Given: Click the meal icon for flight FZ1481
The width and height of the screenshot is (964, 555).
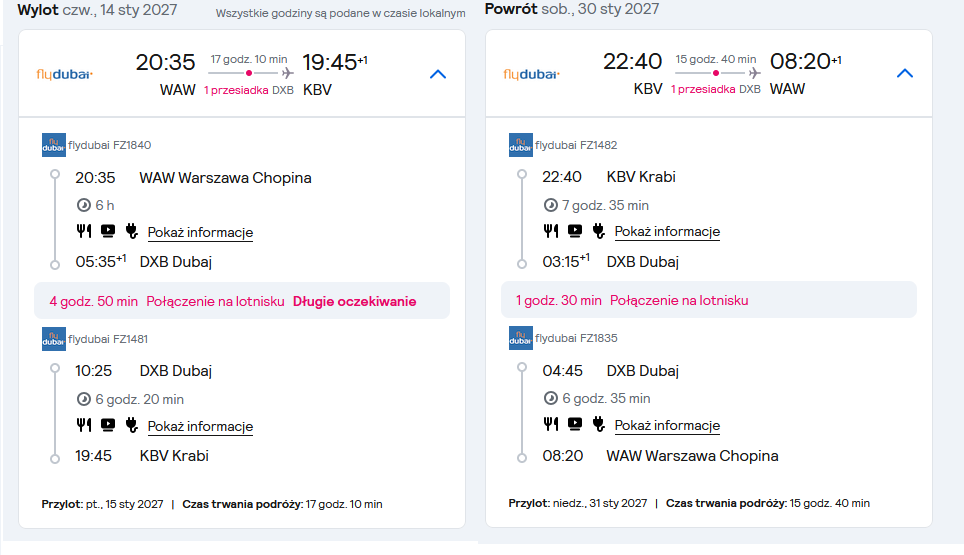Looking at the screenshot, I should point(83,425).
